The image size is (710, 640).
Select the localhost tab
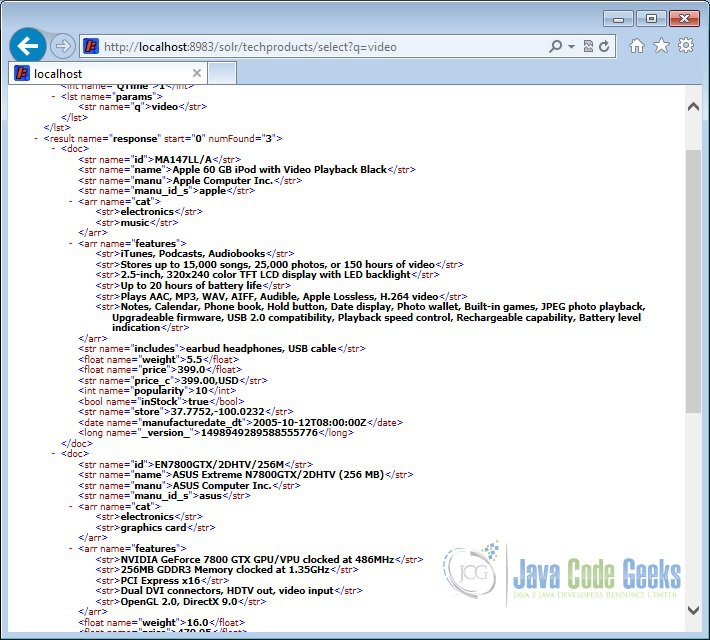(x=108, y=73)
